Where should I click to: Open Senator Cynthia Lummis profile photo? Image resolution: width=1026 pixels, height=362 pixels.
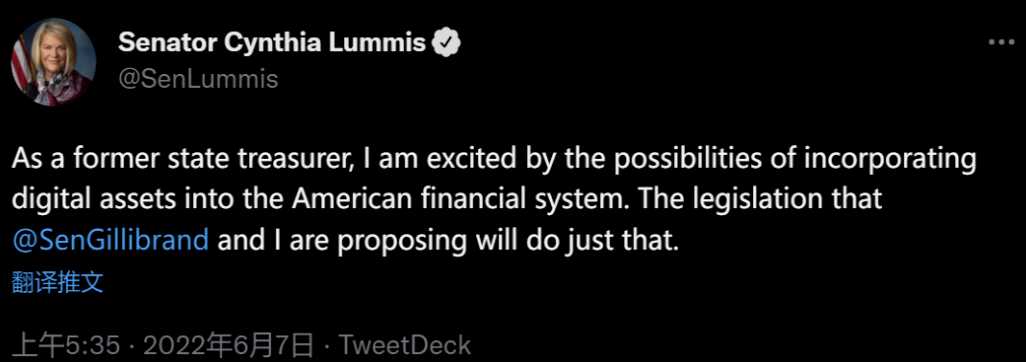tap(53, 62)
